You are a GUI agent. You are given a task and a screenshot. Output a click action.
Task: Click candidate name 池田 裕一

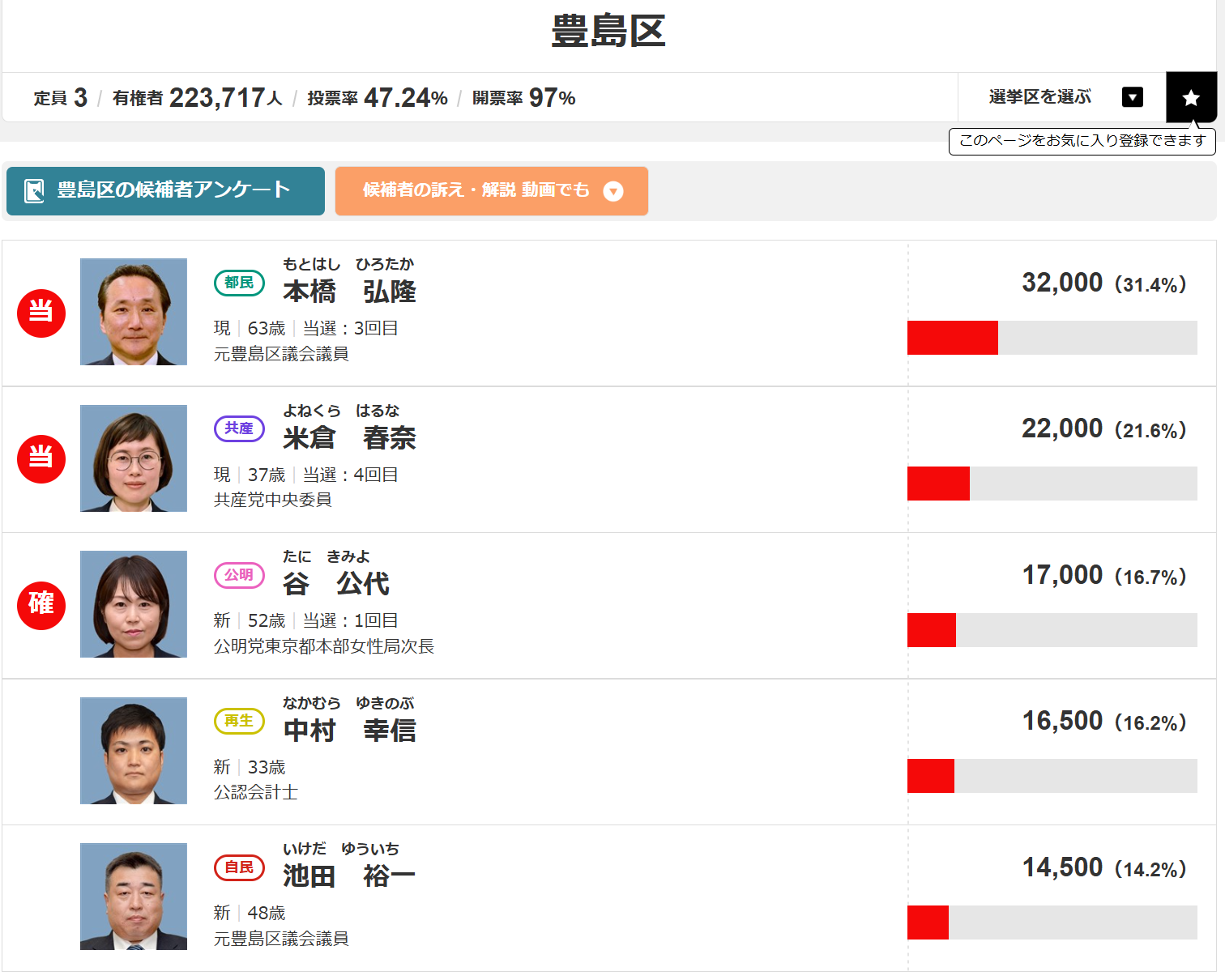click(x=349, y=876)
